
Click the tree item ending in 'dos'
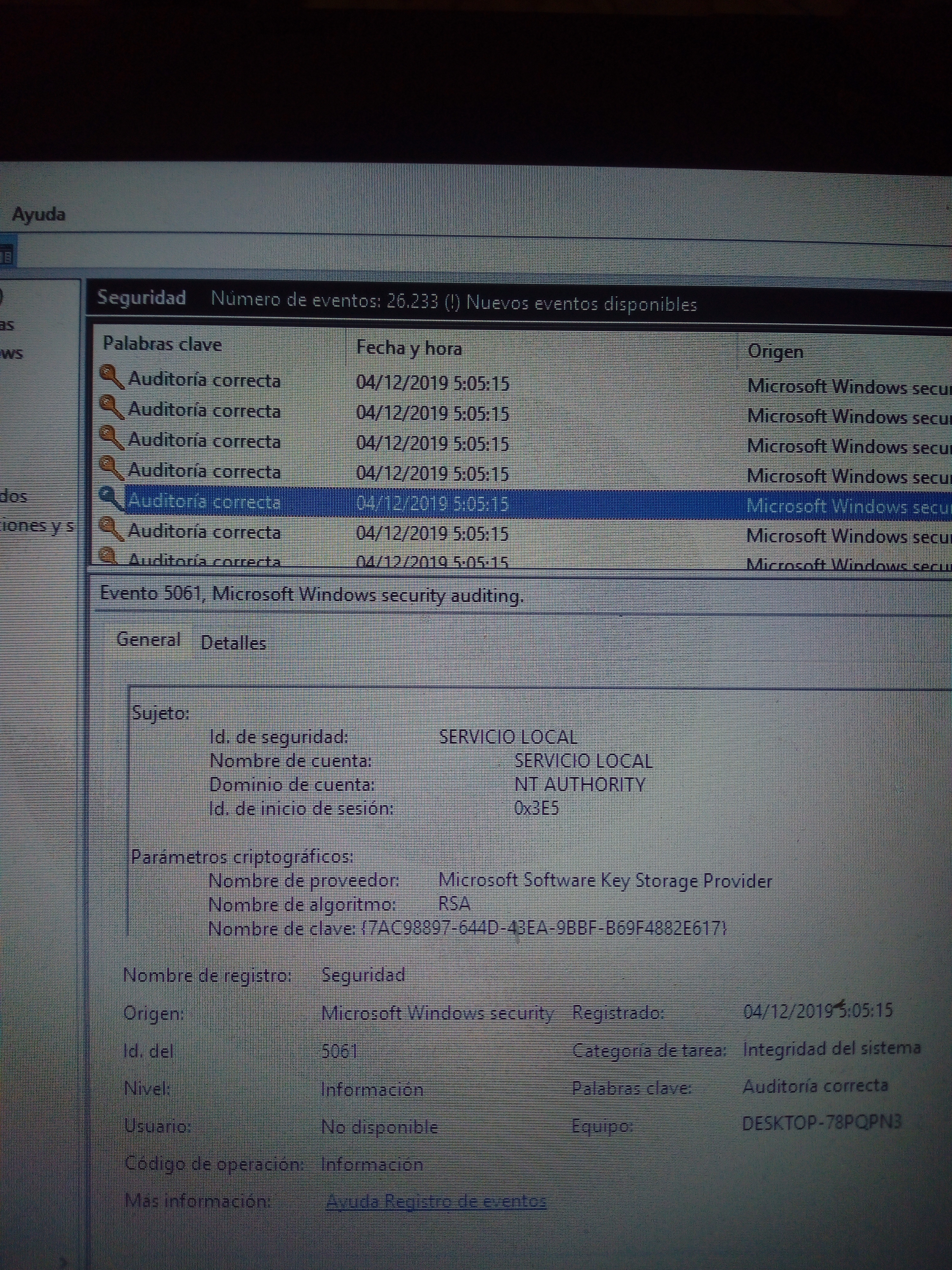14,495
